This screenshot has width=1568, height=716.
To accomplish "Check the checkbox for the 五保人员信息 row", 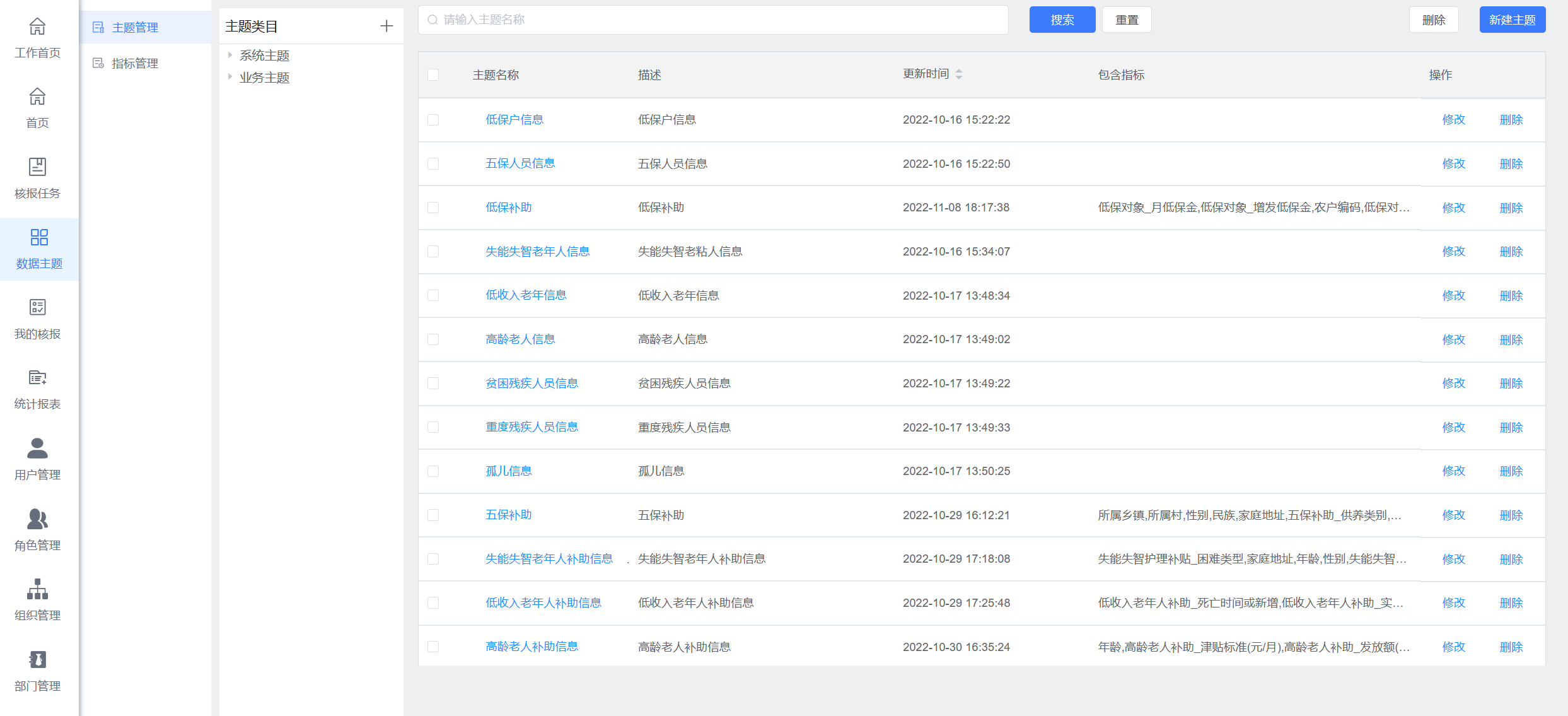I will pos(433,163).
